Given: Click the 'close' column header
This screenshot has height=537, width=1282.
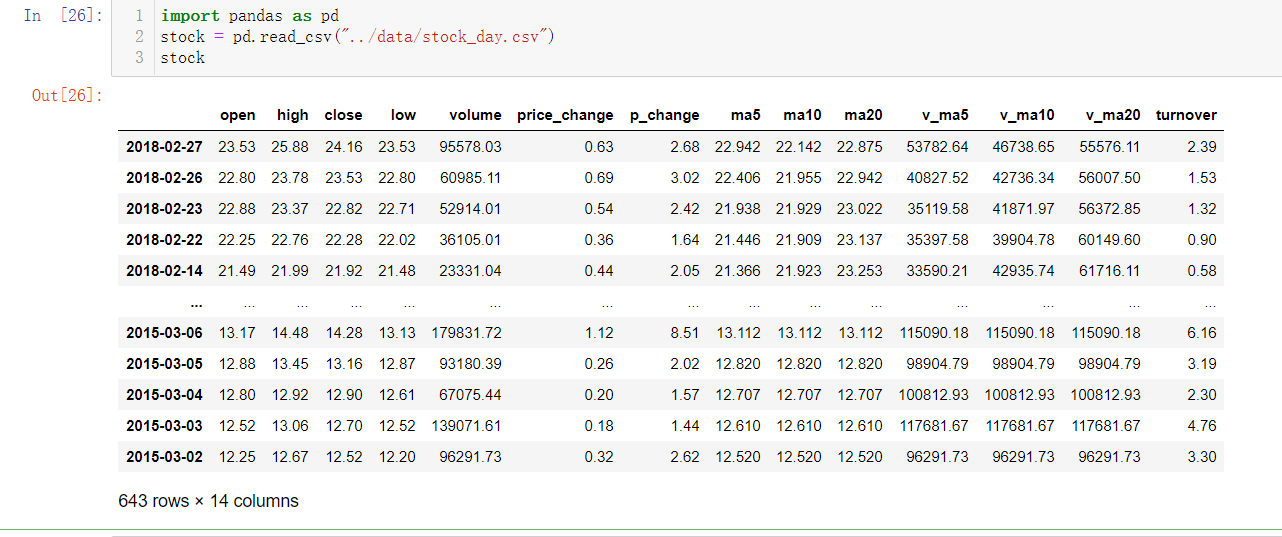Looking at the screenshot, I should pos(343,115).
